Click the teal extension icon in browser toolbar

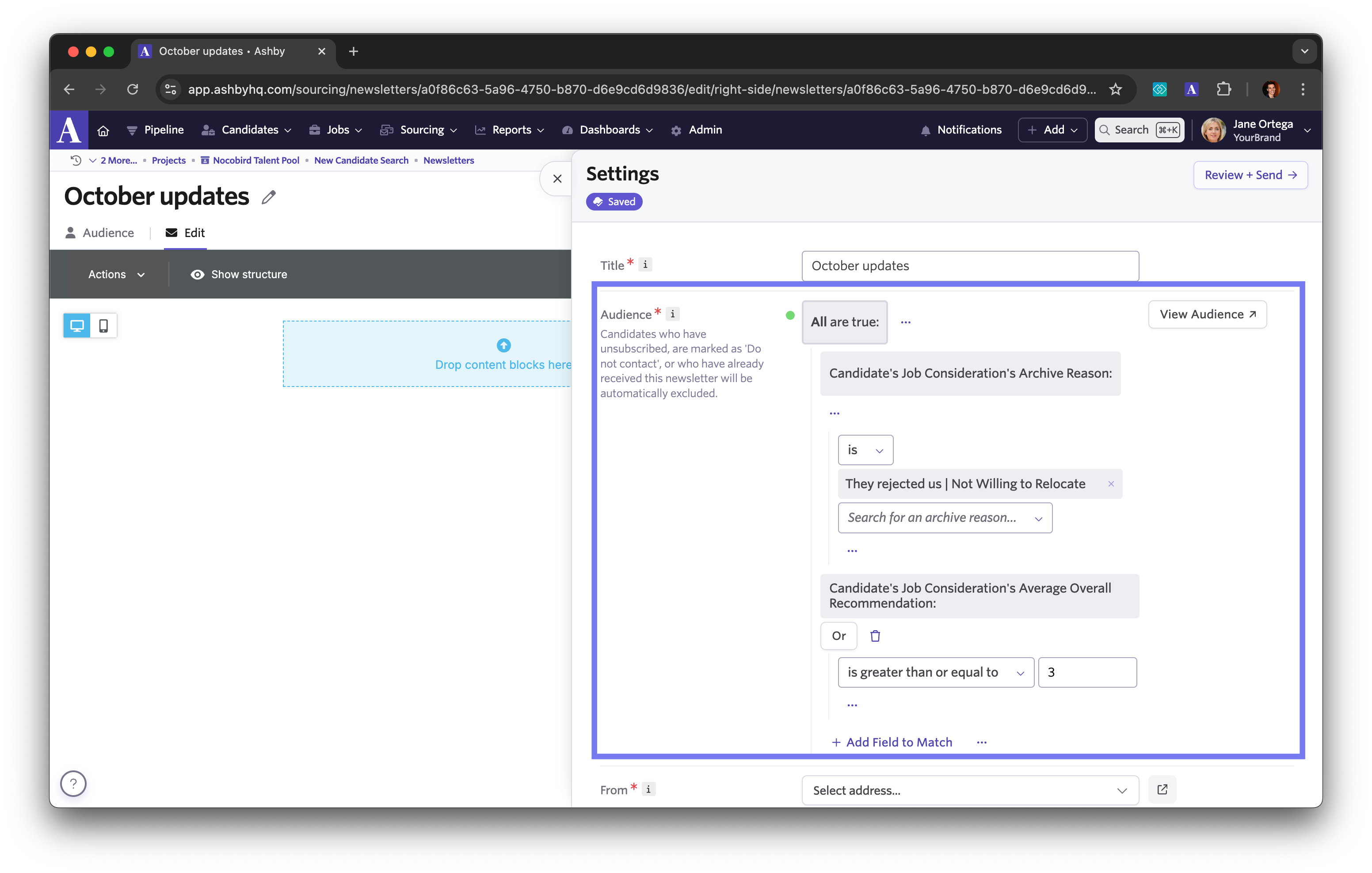pos(1159,89)
